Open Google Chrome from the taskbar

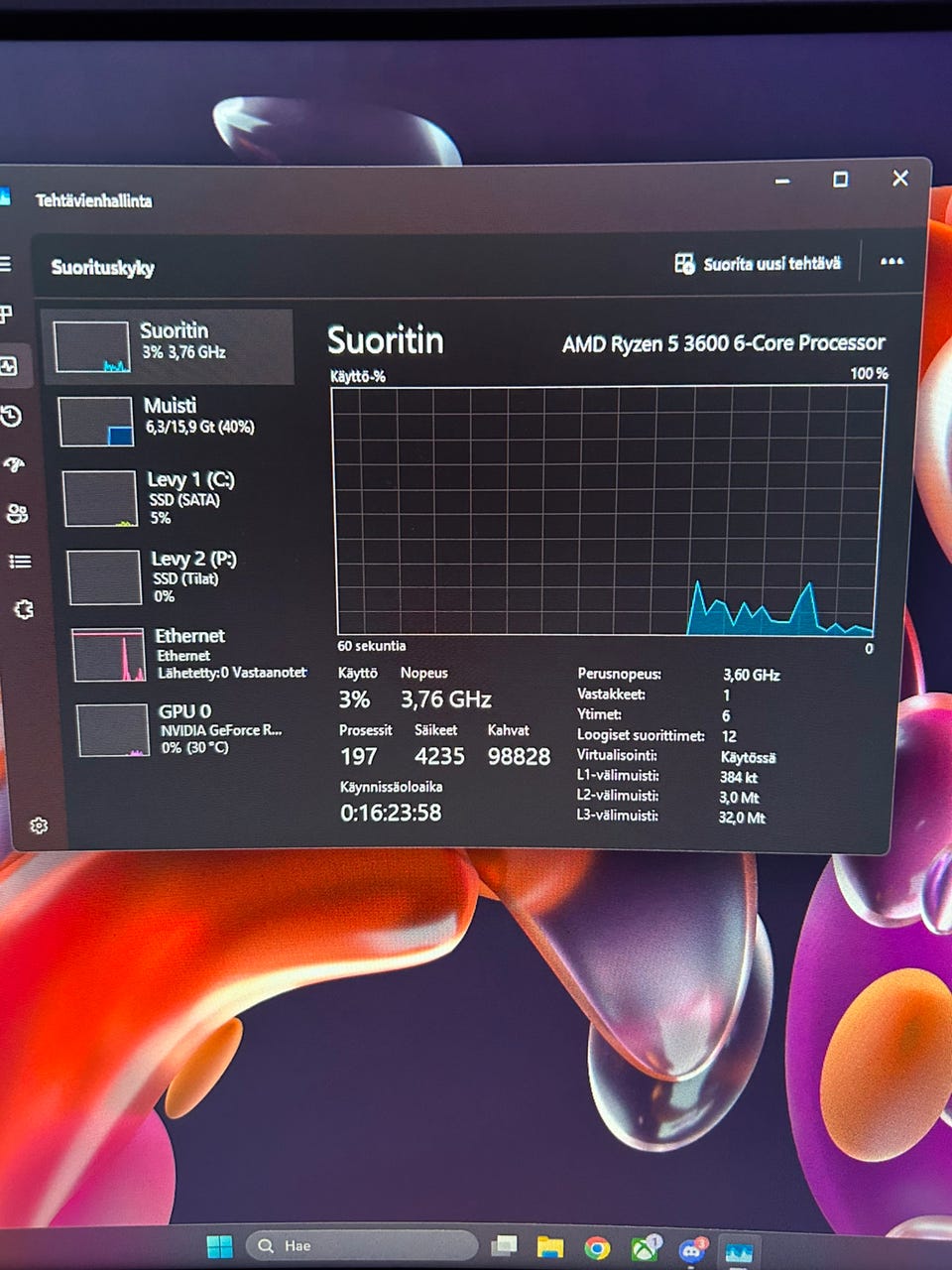click(x=597, y=1248)
